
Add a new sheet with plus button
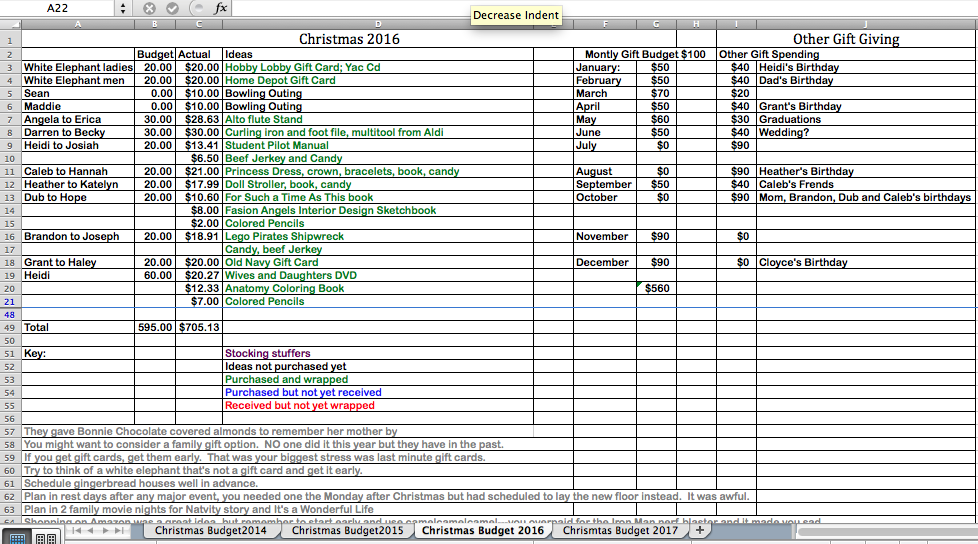tap(700, 530)
